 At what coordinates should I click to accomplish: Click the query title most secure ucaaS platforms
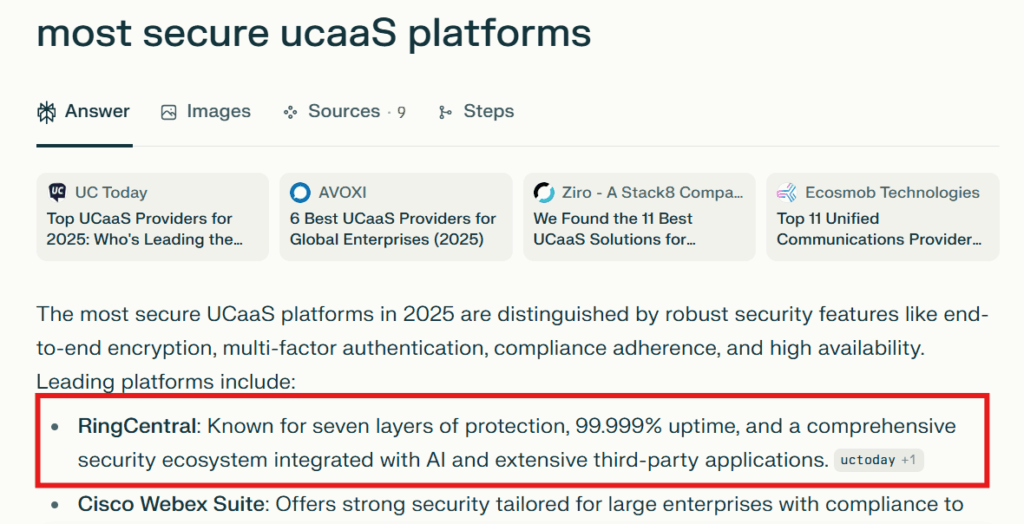click(x=314, y=33)
